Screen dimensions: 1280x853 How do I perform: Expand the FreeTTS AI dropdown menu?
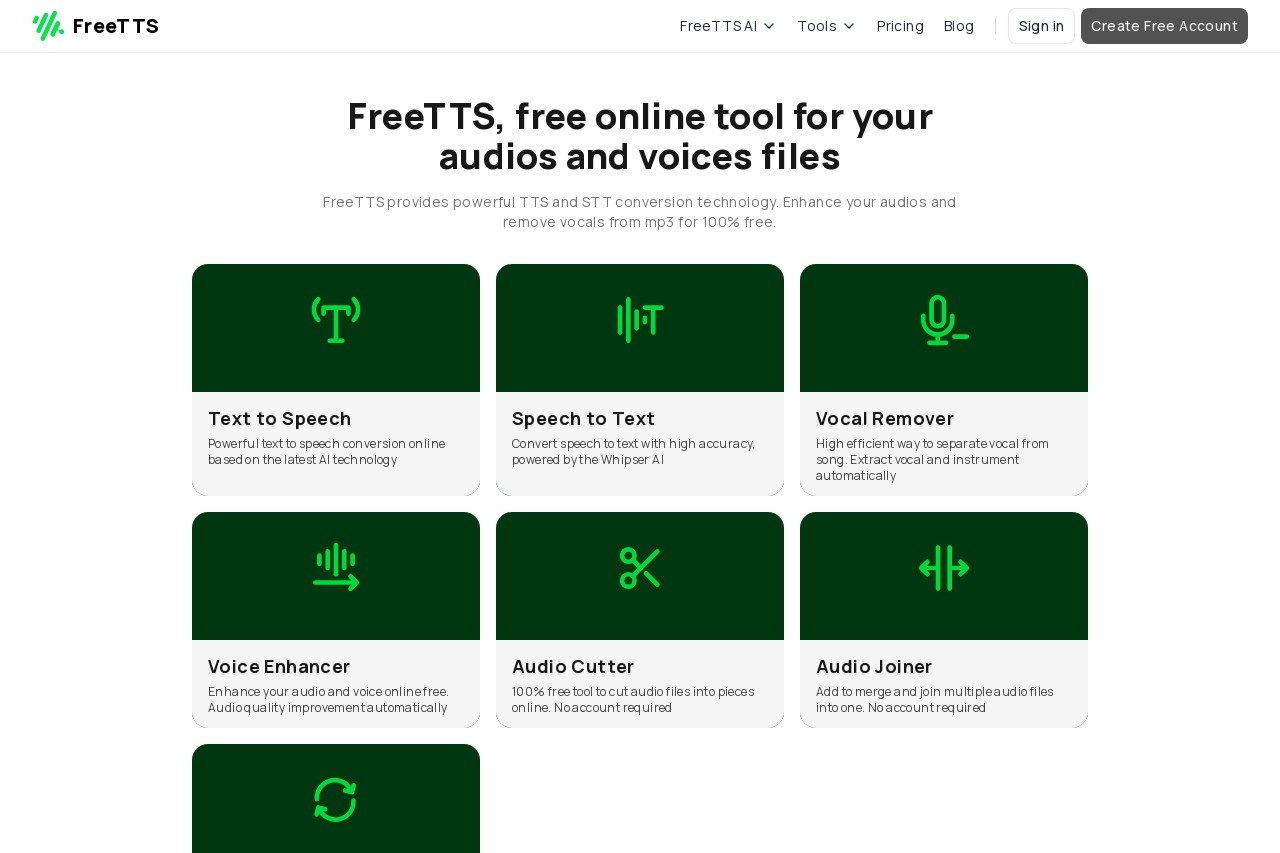click(727, 26)
